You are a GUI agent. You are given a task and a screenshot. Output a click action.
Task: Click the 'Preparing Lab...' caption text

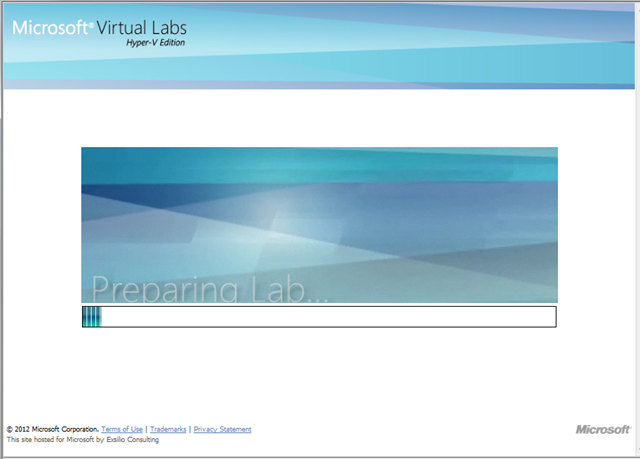coord(210,289)
